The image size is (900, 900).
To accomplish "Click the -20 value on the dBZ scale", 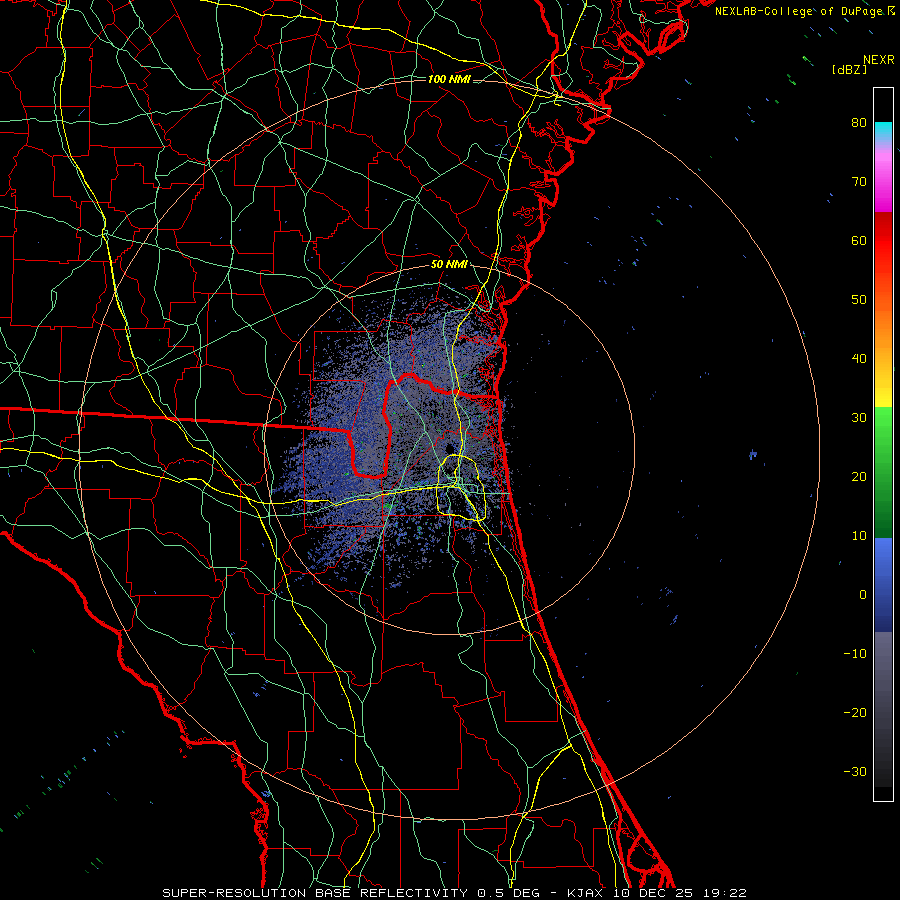I will [855, 712].
